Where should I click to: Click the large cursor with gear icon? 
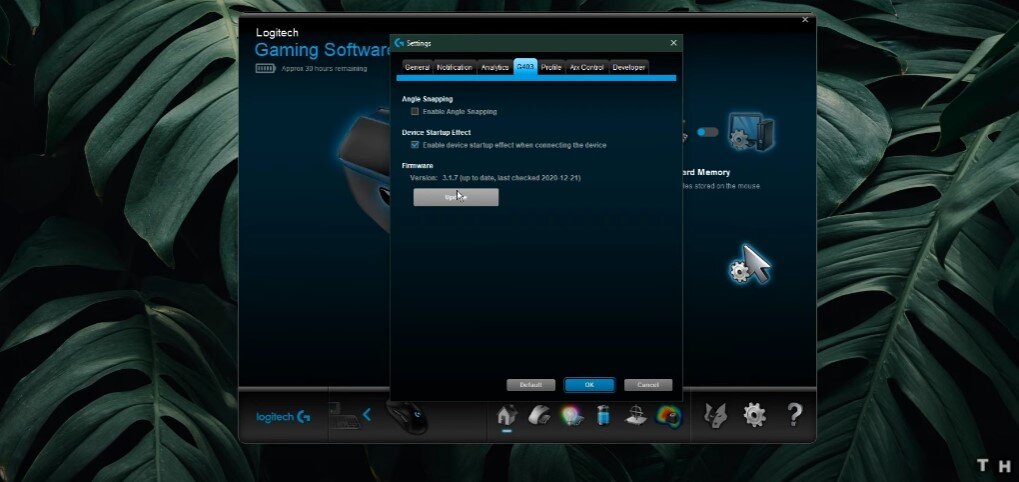(750, 264)
